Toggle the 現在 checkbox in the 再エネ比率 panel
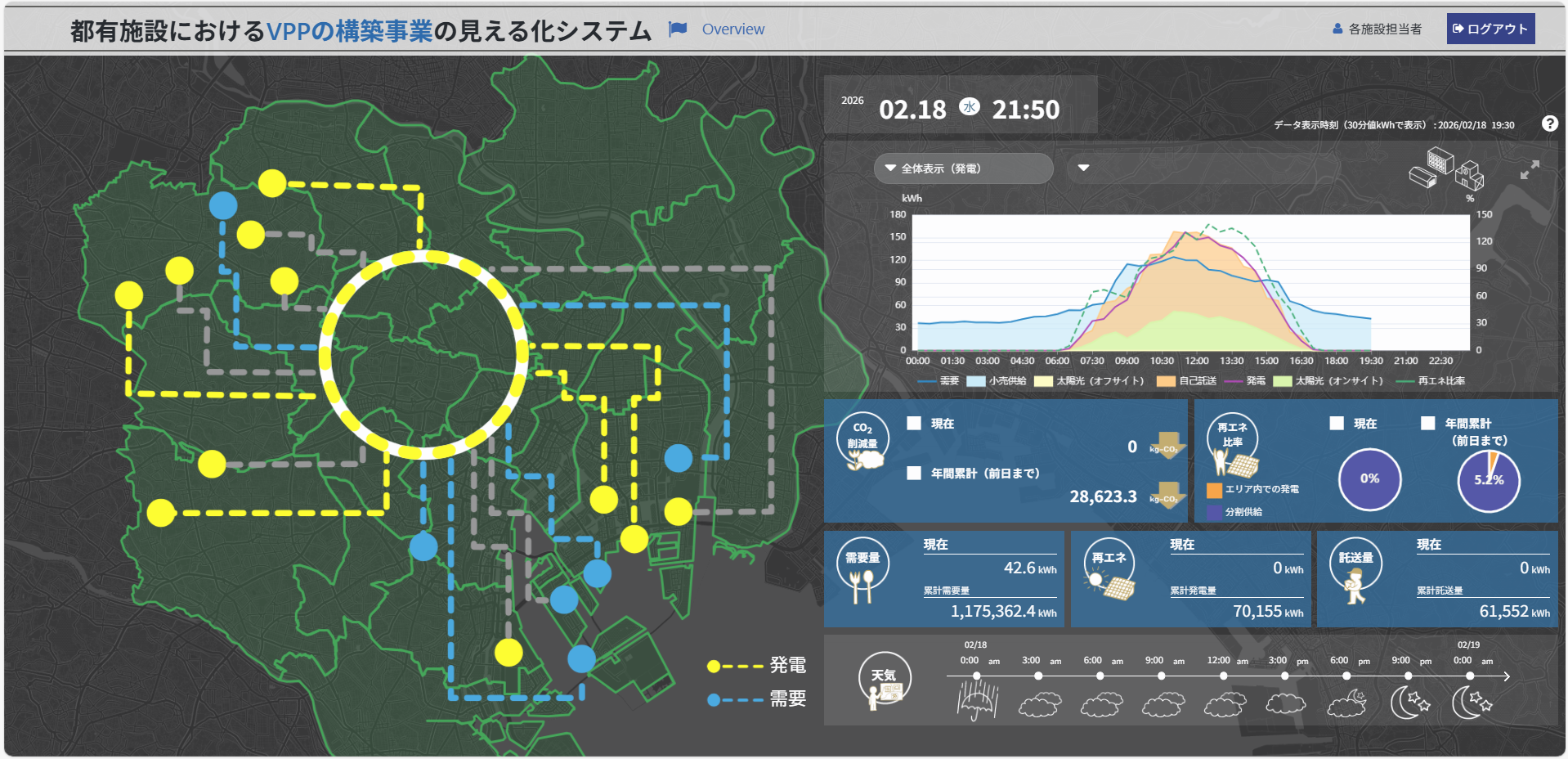This screenshot has width=1568, height=759. 1337,423
